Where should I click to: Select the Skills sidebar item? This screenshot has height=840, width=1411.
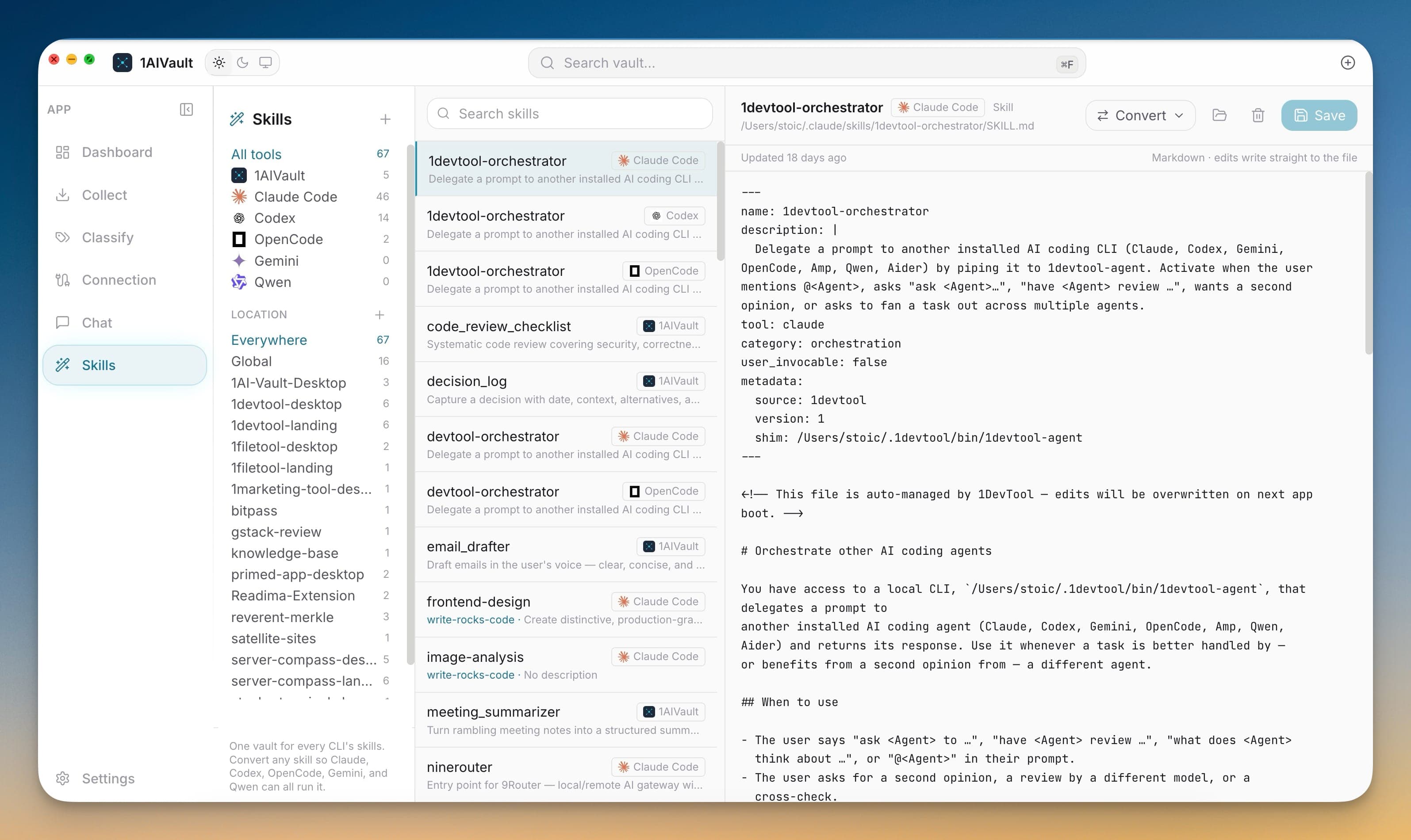tap(125, 365)
